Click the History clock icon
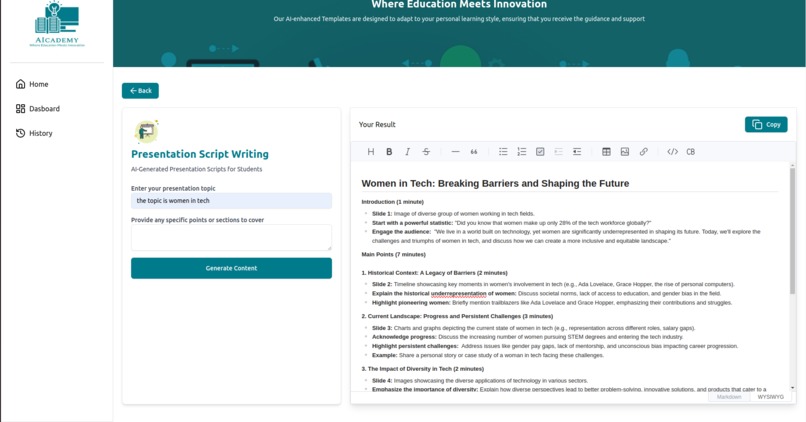Viewport: 806px width, 422px height. tap(21, 133)
